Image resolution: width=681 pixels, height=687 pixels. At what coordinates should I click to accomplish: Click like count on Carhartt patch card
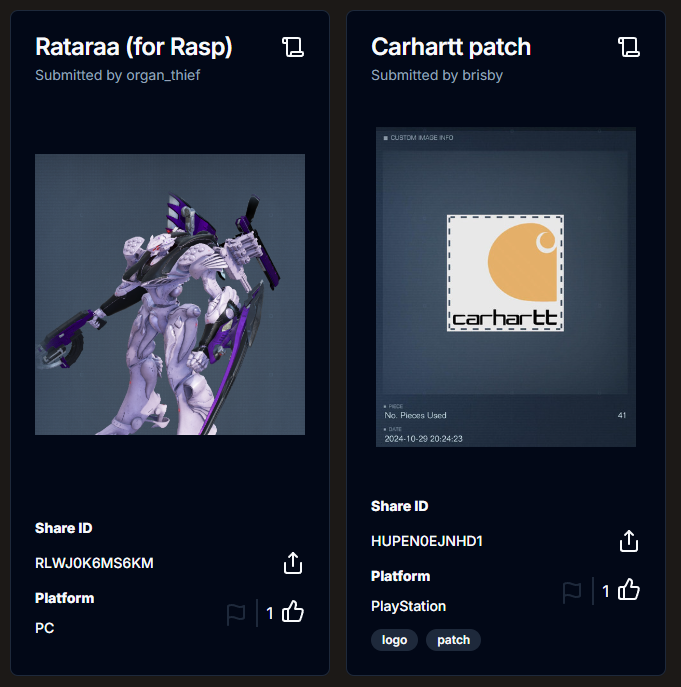point(606,591)
